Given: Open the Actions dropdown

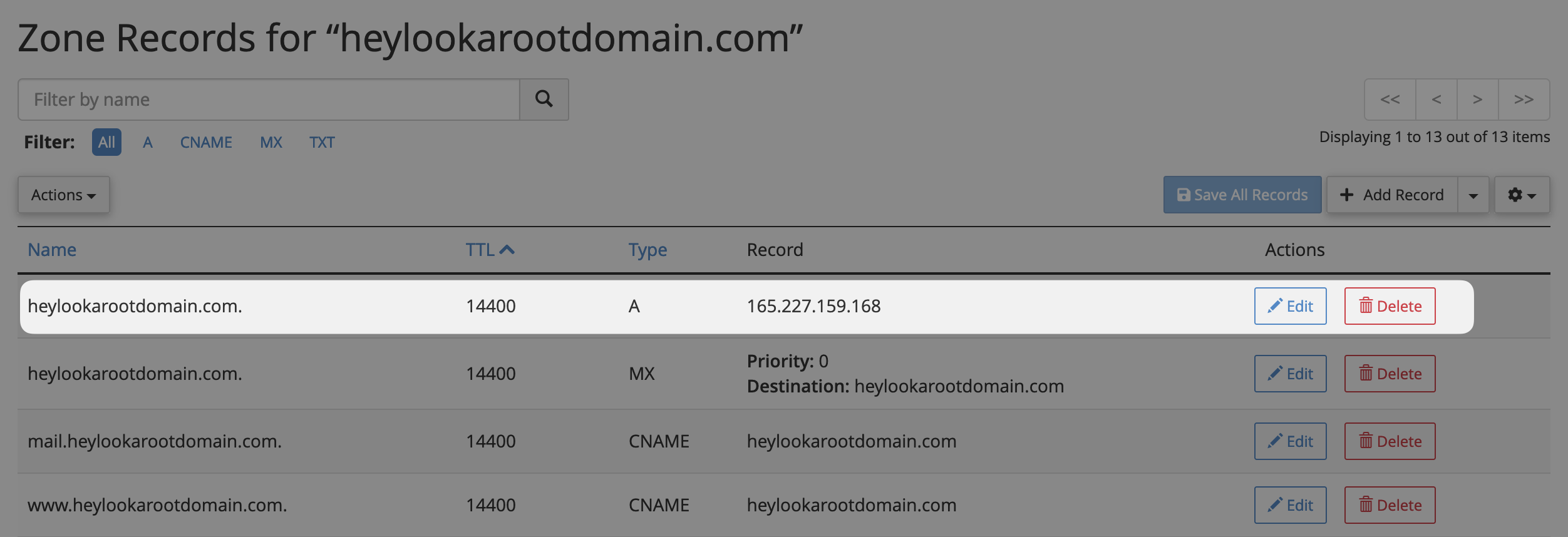Looking at the screenshot, I should 63,195.
